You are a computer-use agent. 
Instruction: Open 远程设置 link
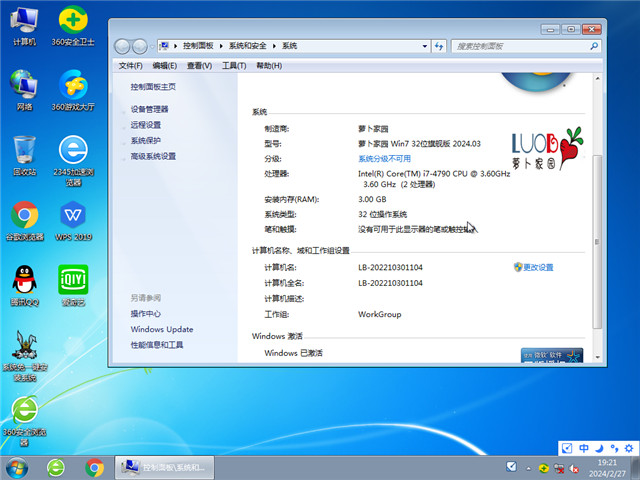pos(146,125)
